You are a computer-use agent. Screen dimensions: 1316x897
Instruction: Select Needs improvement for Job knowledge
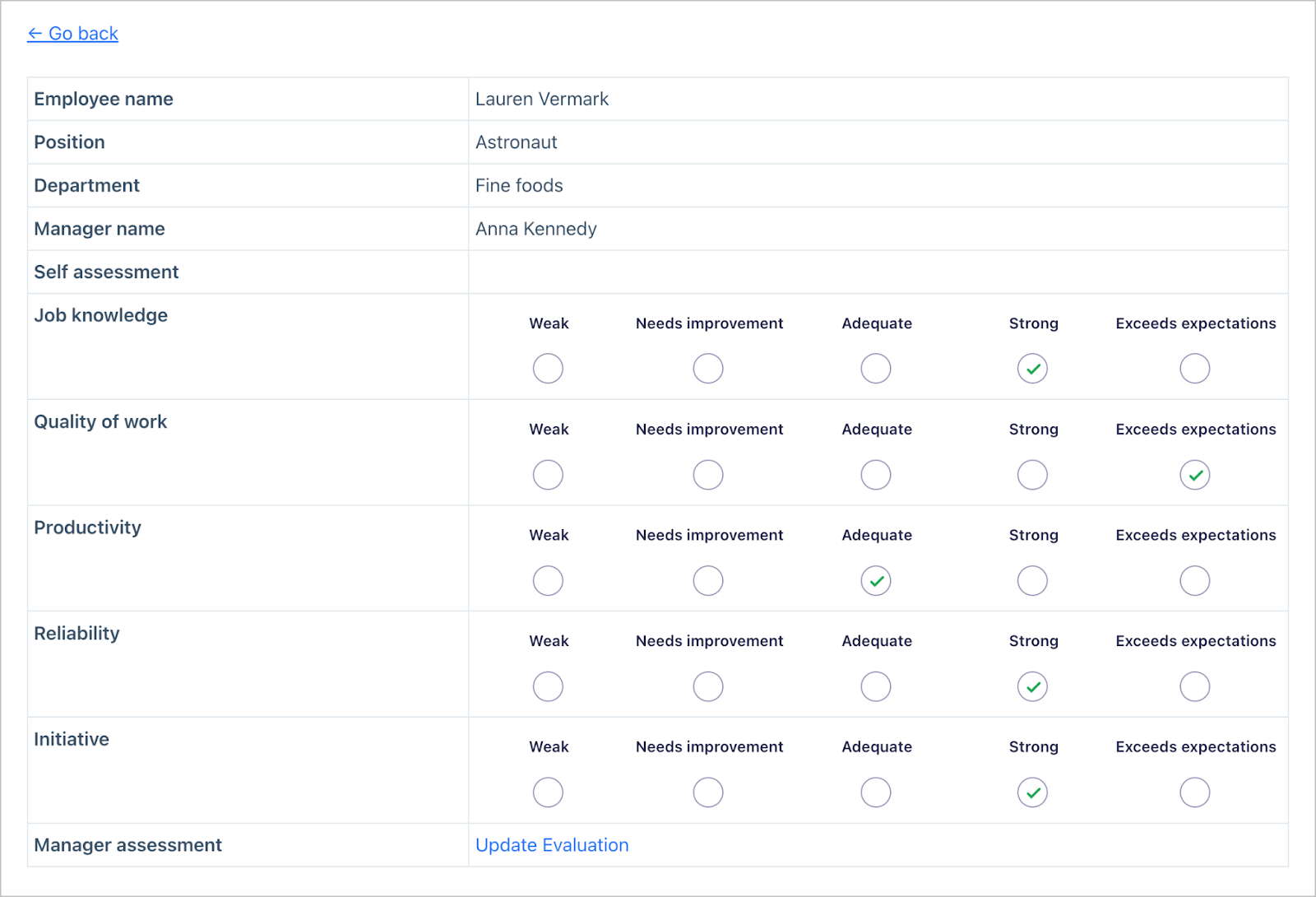(708, 368)
